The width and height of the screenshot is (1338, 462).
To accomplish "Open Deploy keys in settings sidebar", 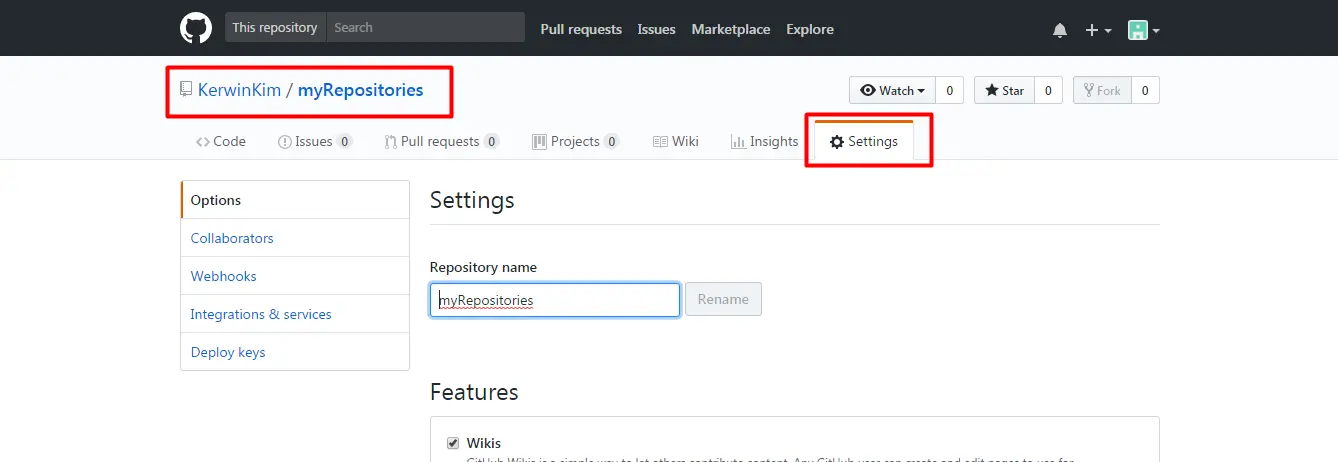I will [295, 352].
